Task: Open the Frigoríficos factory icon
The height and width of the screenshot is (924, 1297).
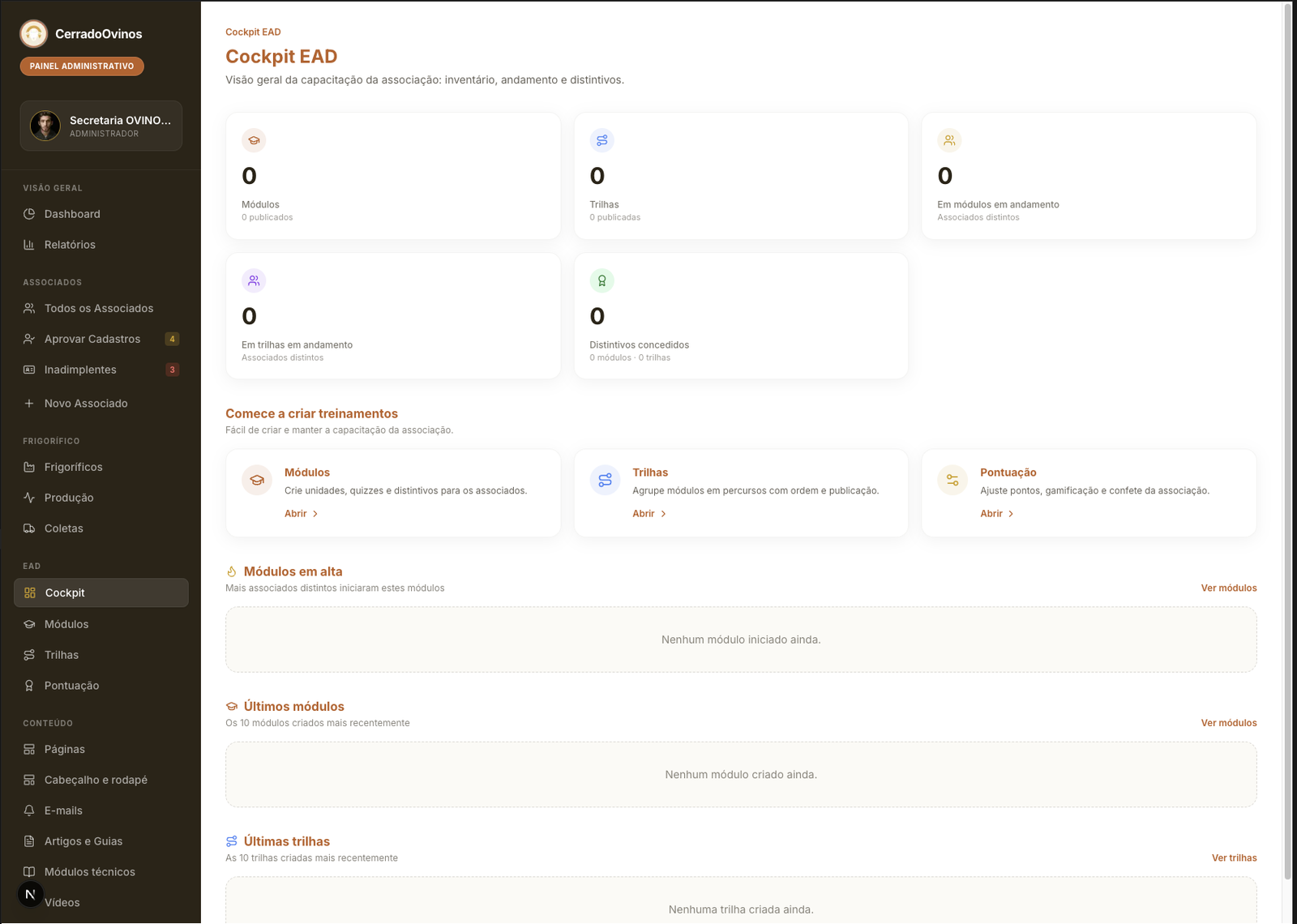Action: coord(29,467)
